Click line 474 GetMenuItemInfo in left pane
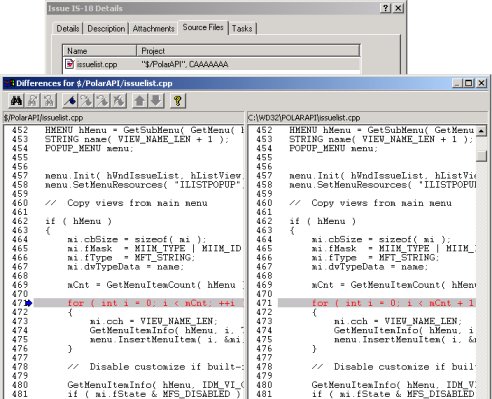 coord(166,330)
